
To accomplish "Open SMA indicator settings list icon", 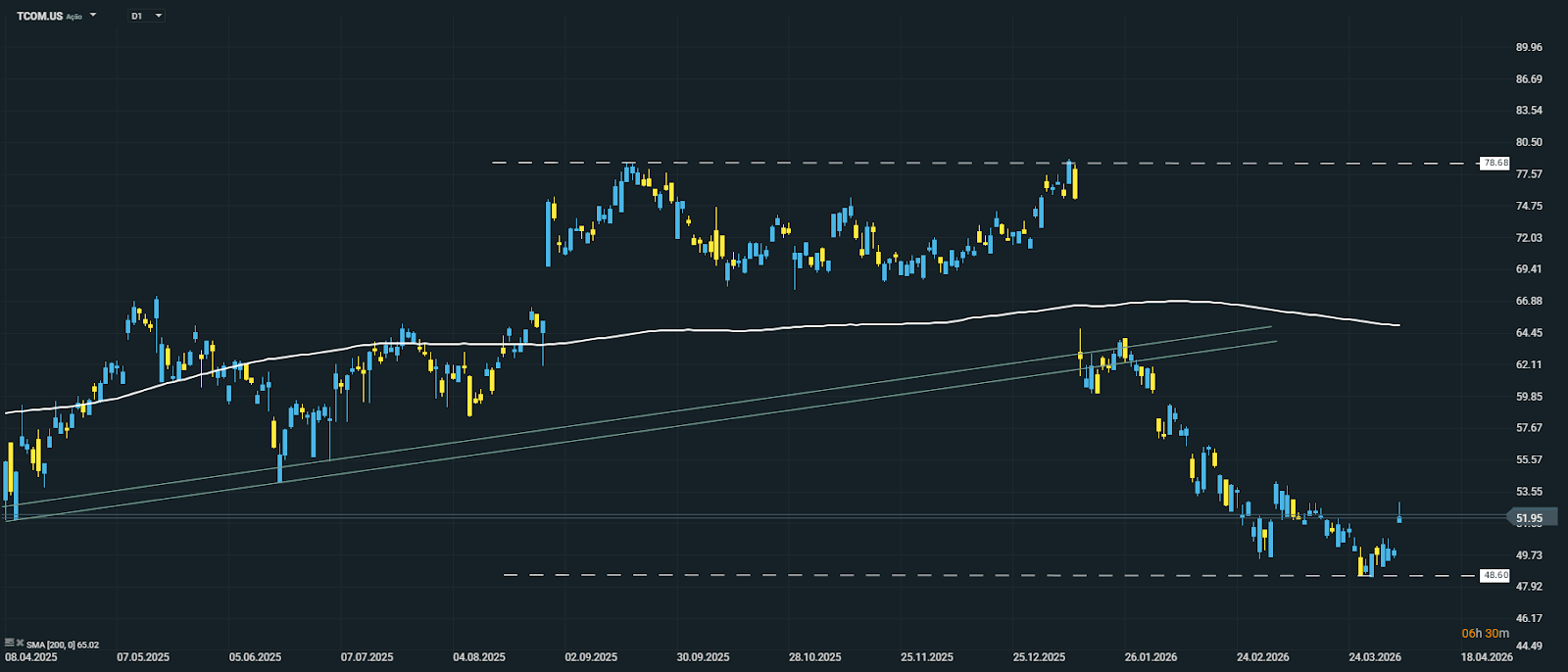I will (x=9, y=643).
